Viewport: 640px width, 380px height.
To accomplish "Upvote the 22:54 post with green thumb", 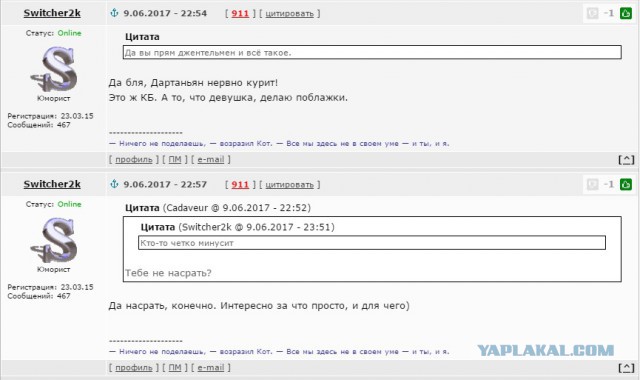I will point(626,13).
